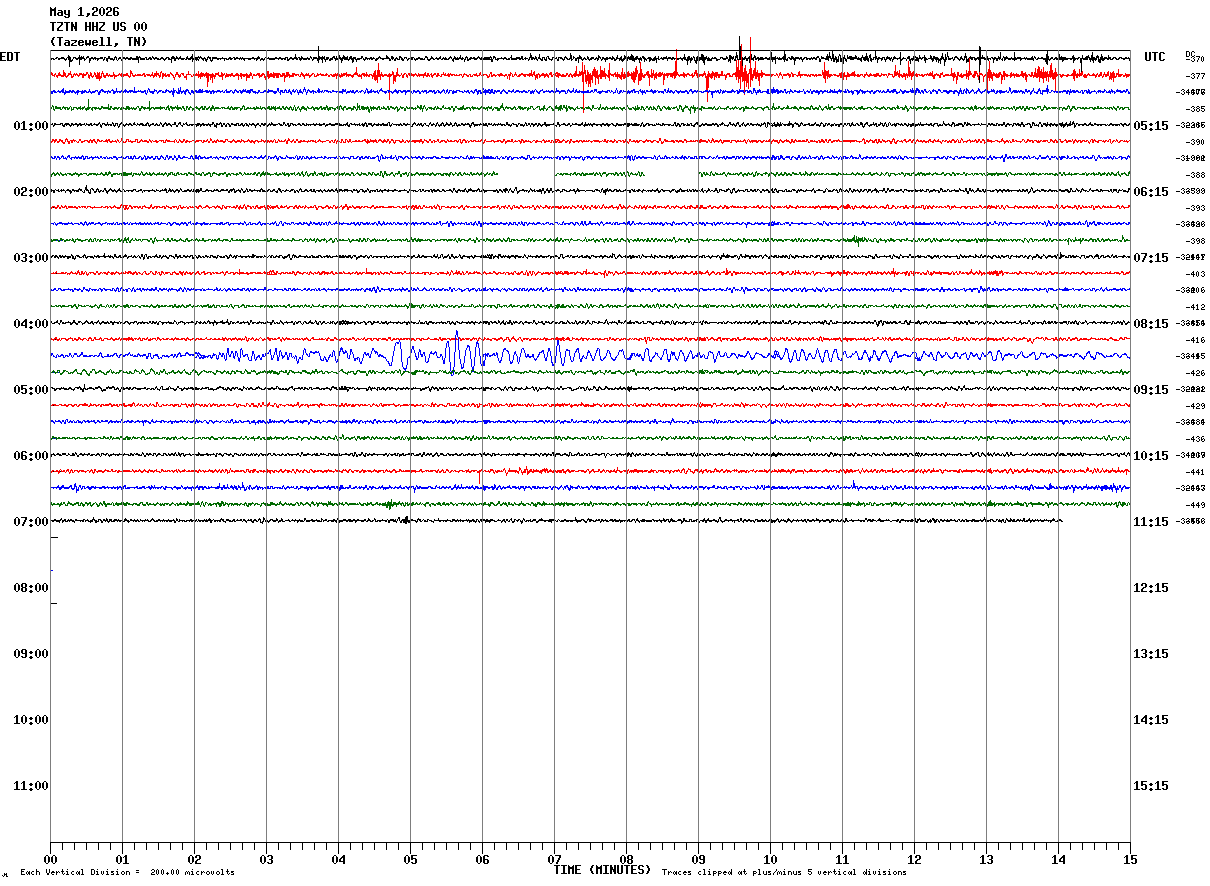Click the UTC column header
Image resolution: width=1210 pixels, height=886 pixels.
click(1155, 57)
